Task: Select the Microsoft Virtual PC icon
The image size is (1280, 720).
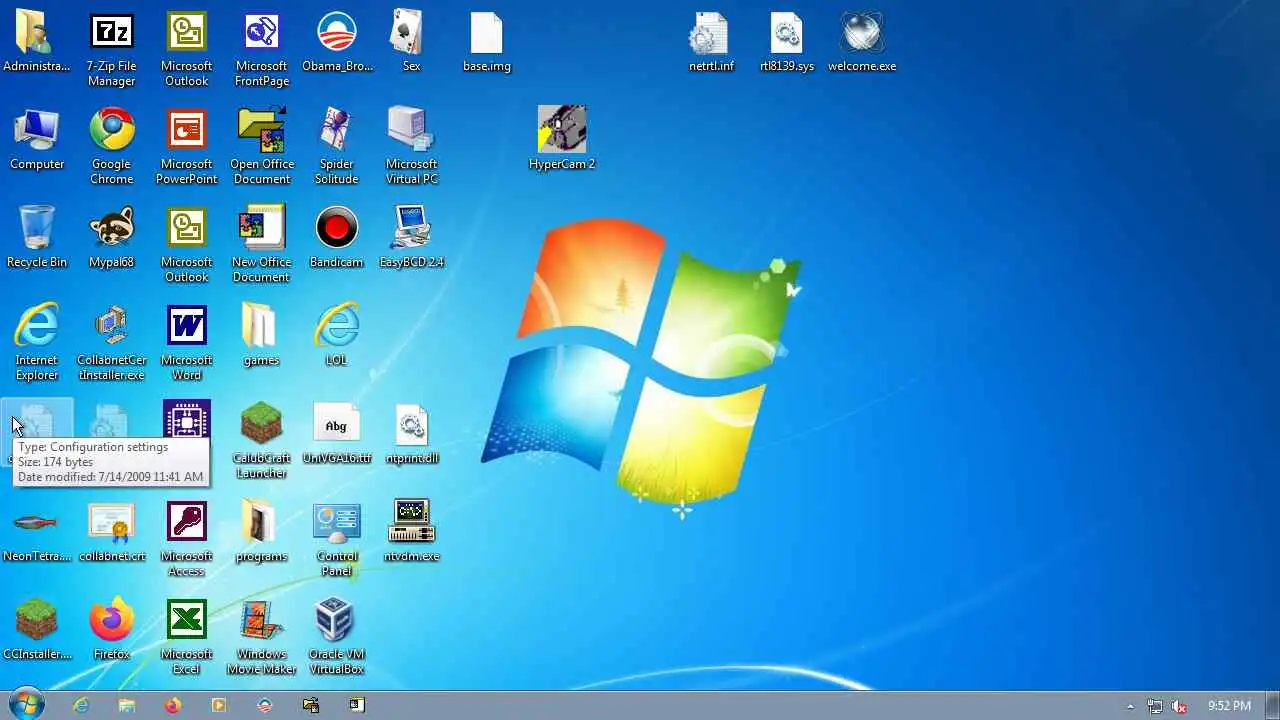Action: (x=411, y=147)
